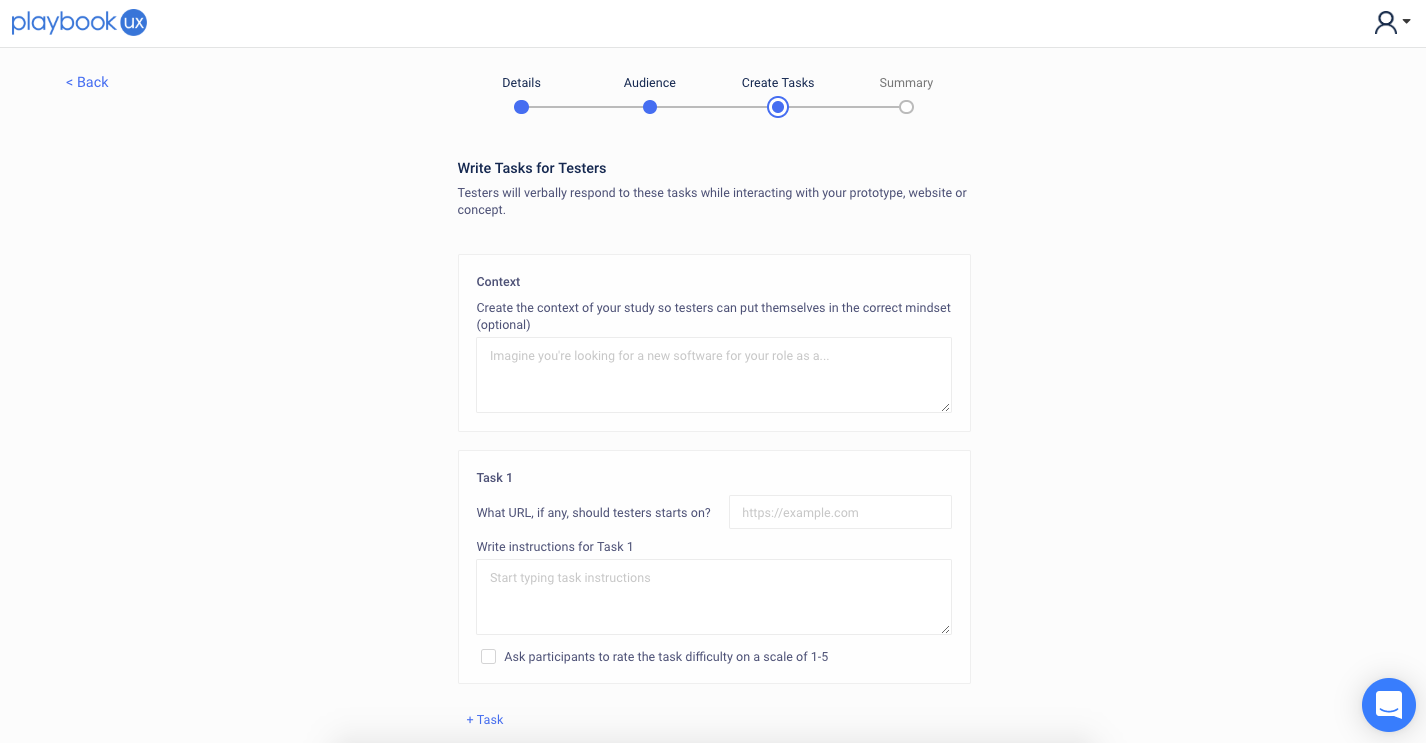This screenshot has width=1426, height=743.
Task: Click the 'Task 1' section label
Action: (494, 478)
